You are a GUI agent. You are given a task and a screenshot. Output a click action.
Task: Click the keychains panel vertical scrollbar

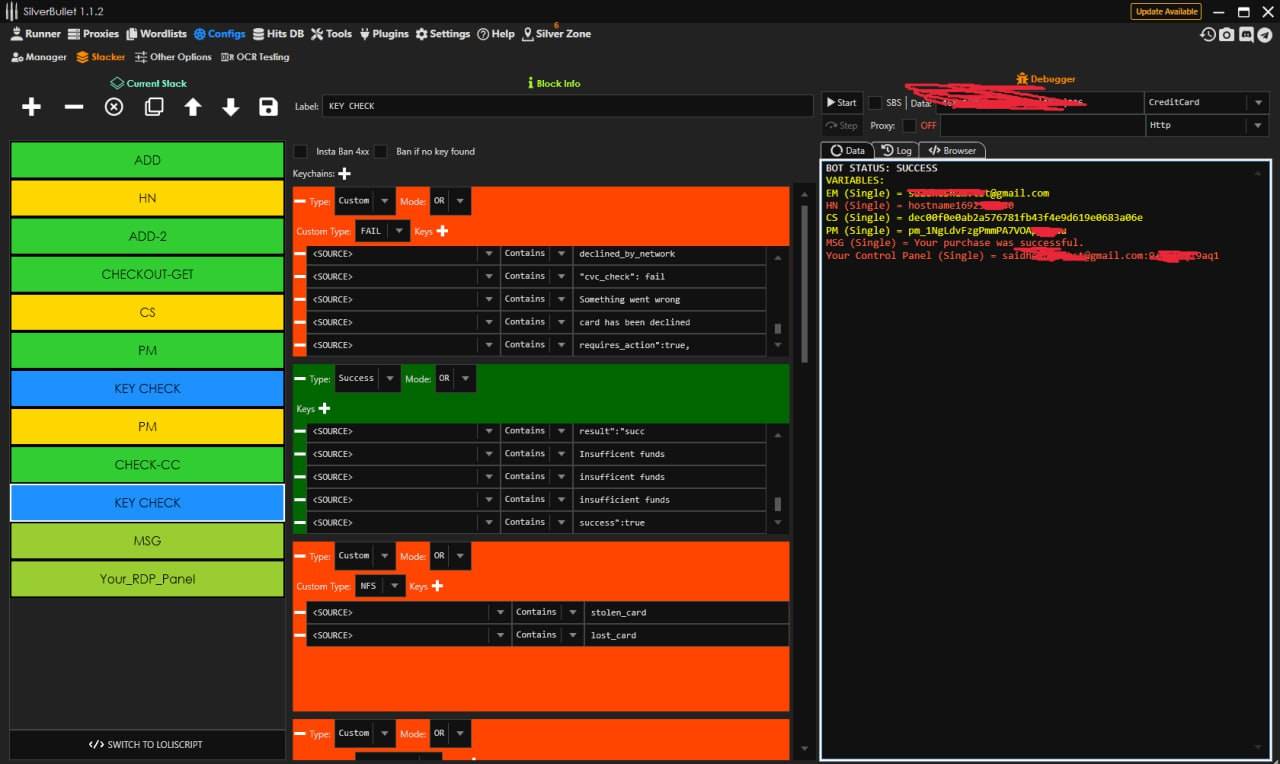[803, 280]
